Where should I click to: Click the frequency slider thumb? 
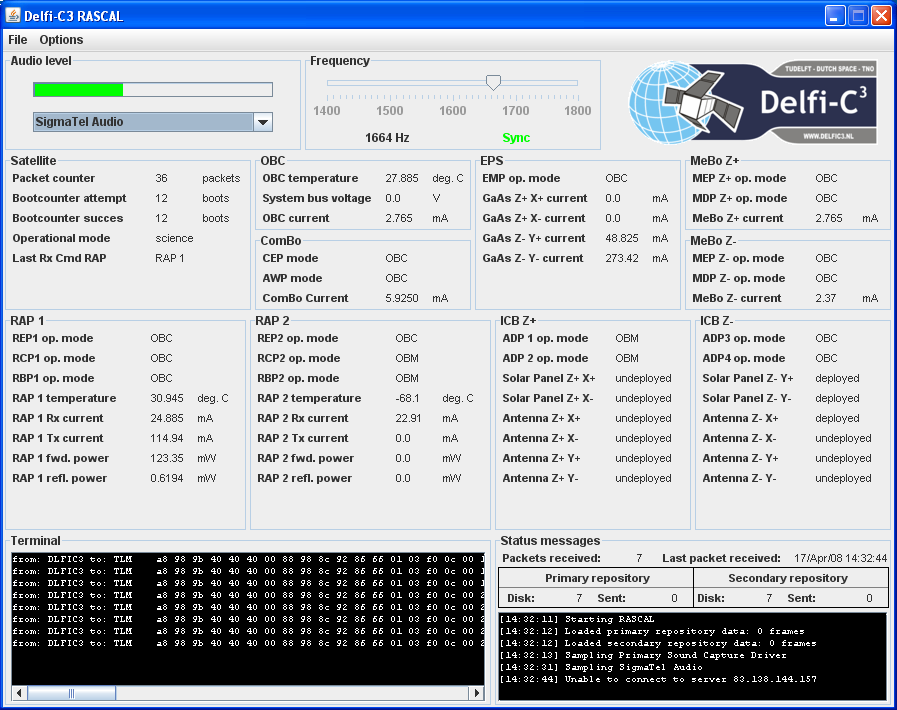point(493,83)
